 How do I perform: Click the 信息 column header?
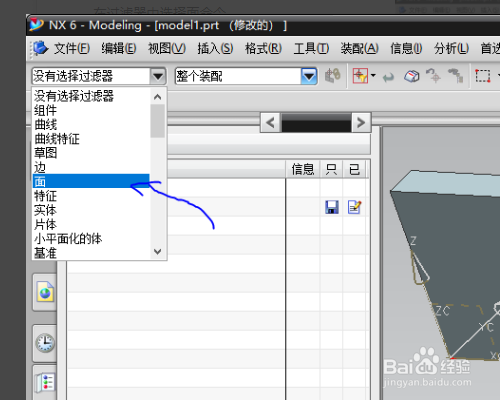point(303,169)
